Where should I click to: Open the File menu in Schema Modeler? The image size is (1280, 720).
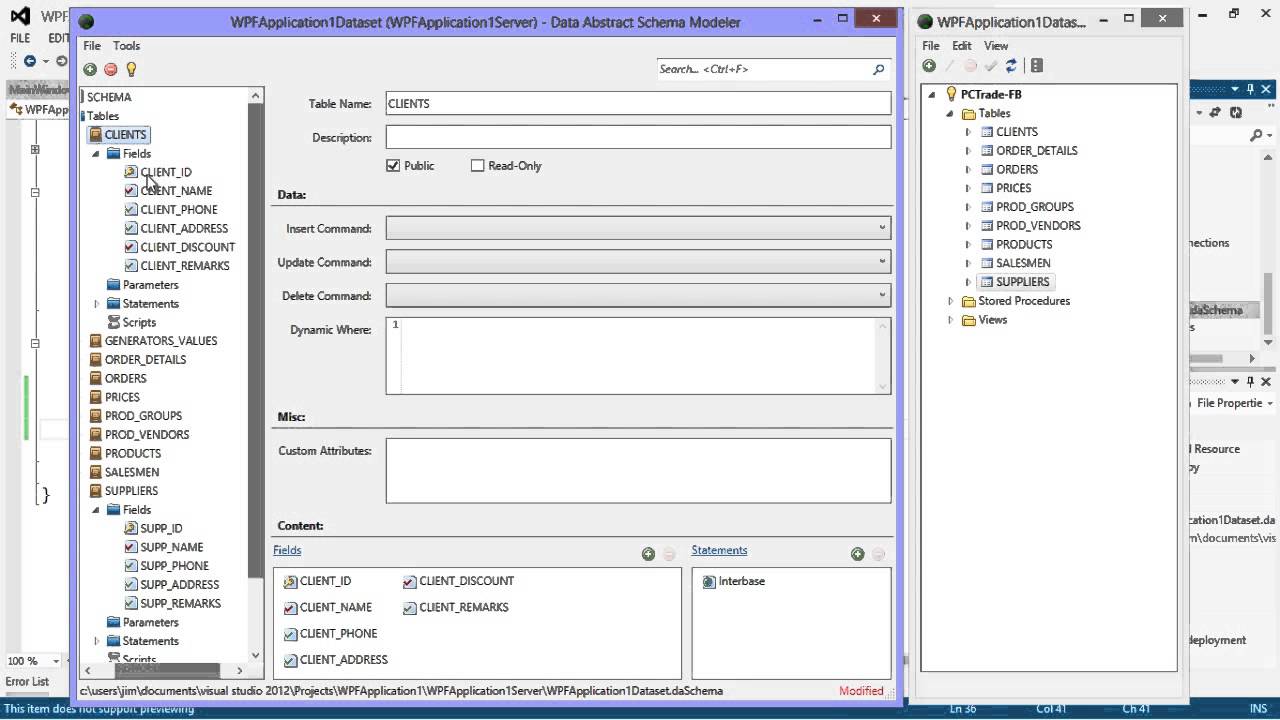click(x=92, y=46)
